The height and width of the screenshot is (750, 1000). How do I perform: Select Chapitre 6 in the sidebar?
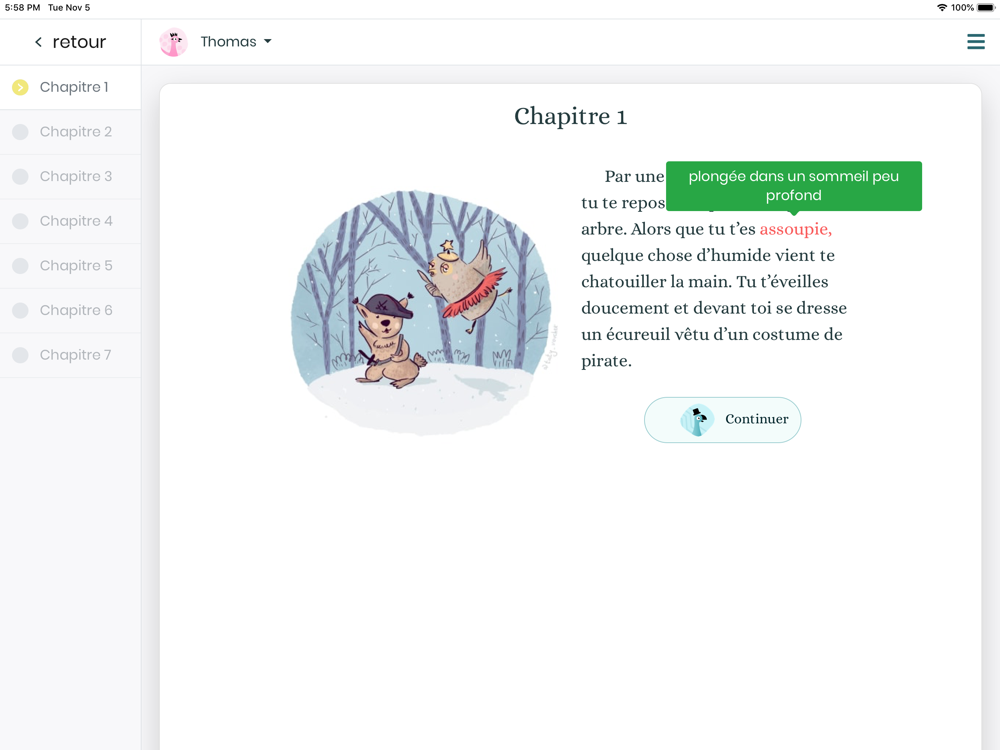[70, 311]
